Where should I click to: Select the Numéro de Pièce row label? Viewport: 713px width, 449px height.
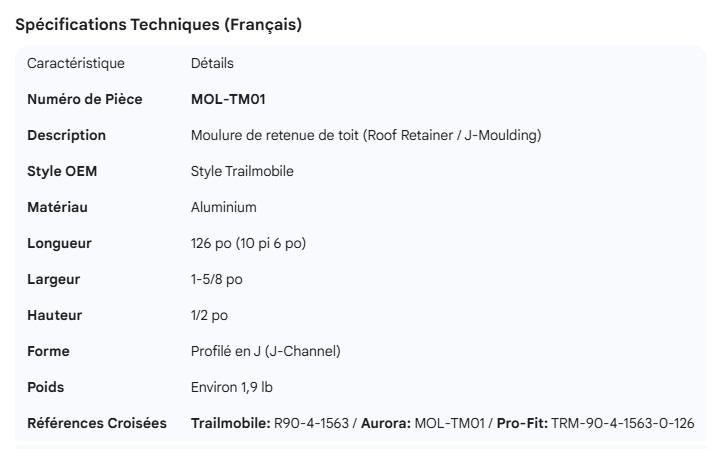click(x=85, y=99)
